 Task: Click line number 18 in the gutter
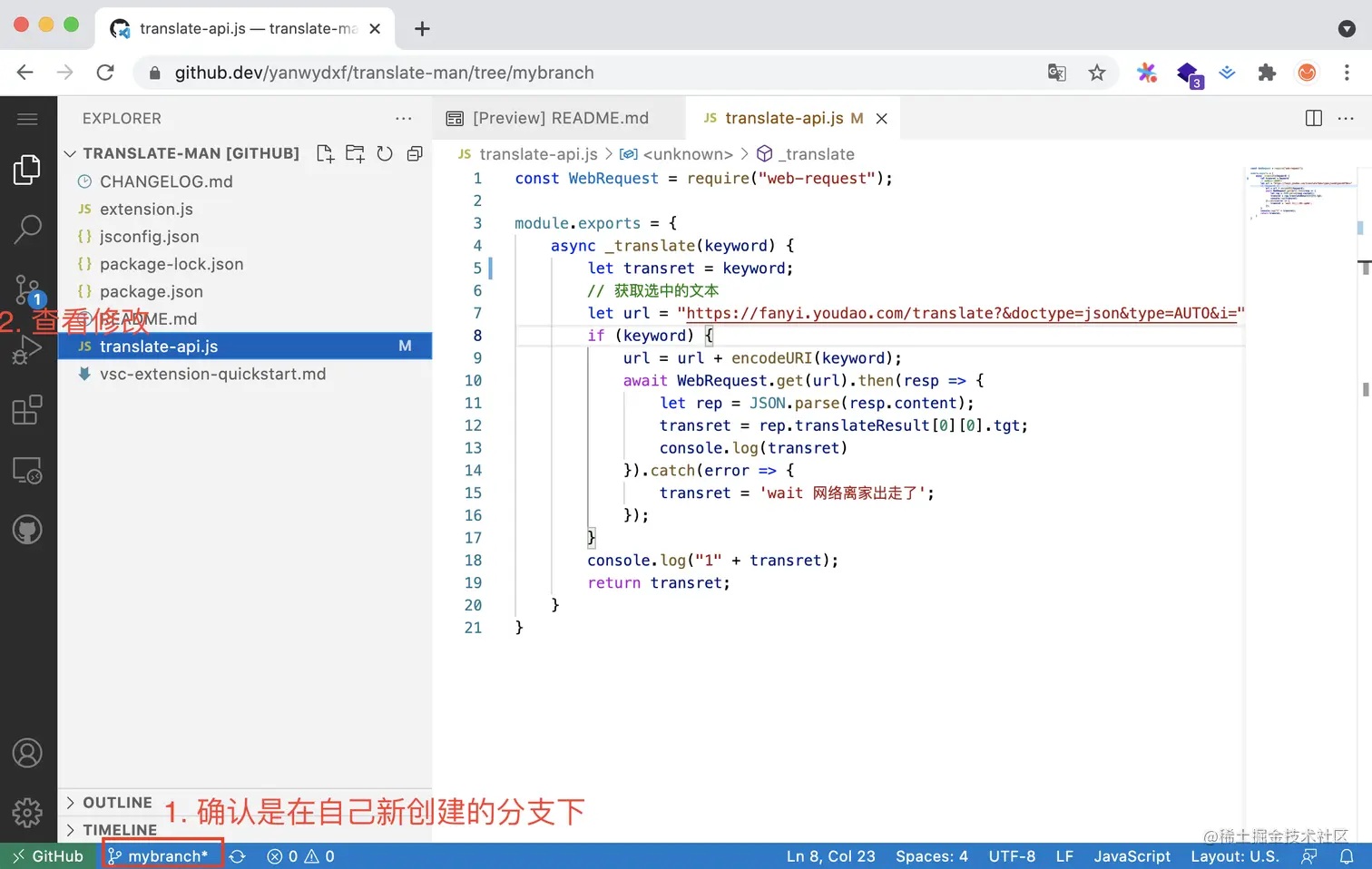click(473, 561)
